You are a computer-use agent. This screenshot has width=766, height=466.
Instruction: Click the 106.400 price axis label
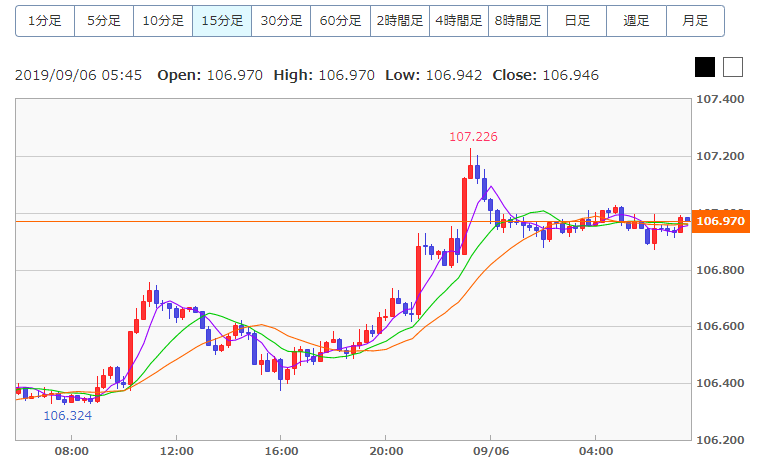pos(720,383)
